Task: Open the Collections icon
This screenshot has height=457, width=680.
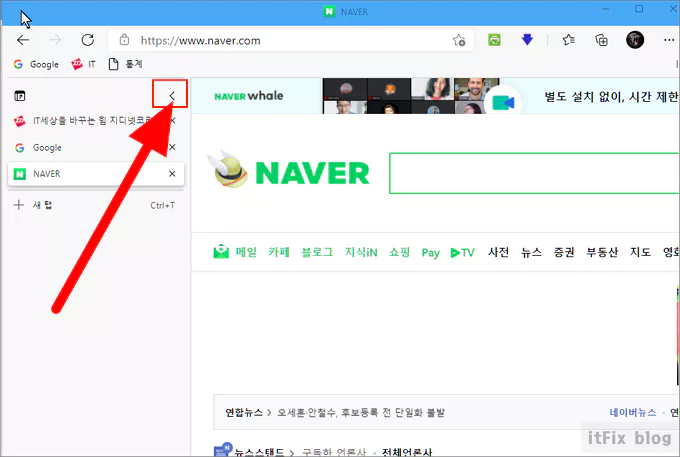Action: pyautogui.click(x=601, y=40)
